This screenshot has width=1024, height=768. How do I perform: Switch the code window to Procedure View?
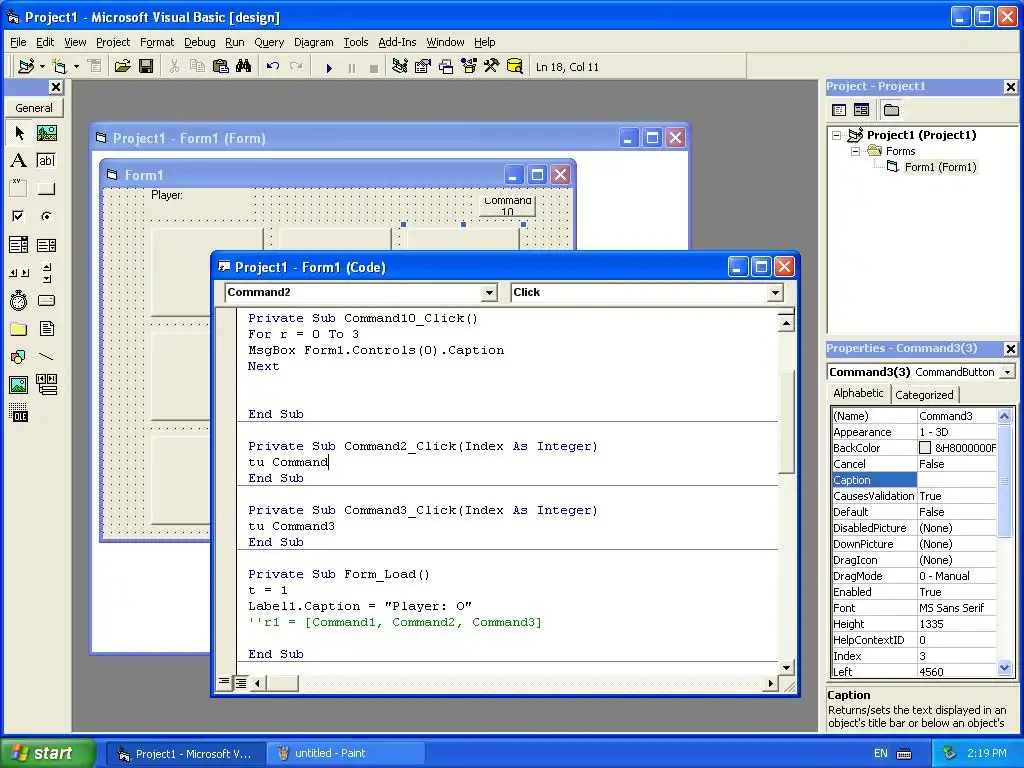[x=224, y=682]
